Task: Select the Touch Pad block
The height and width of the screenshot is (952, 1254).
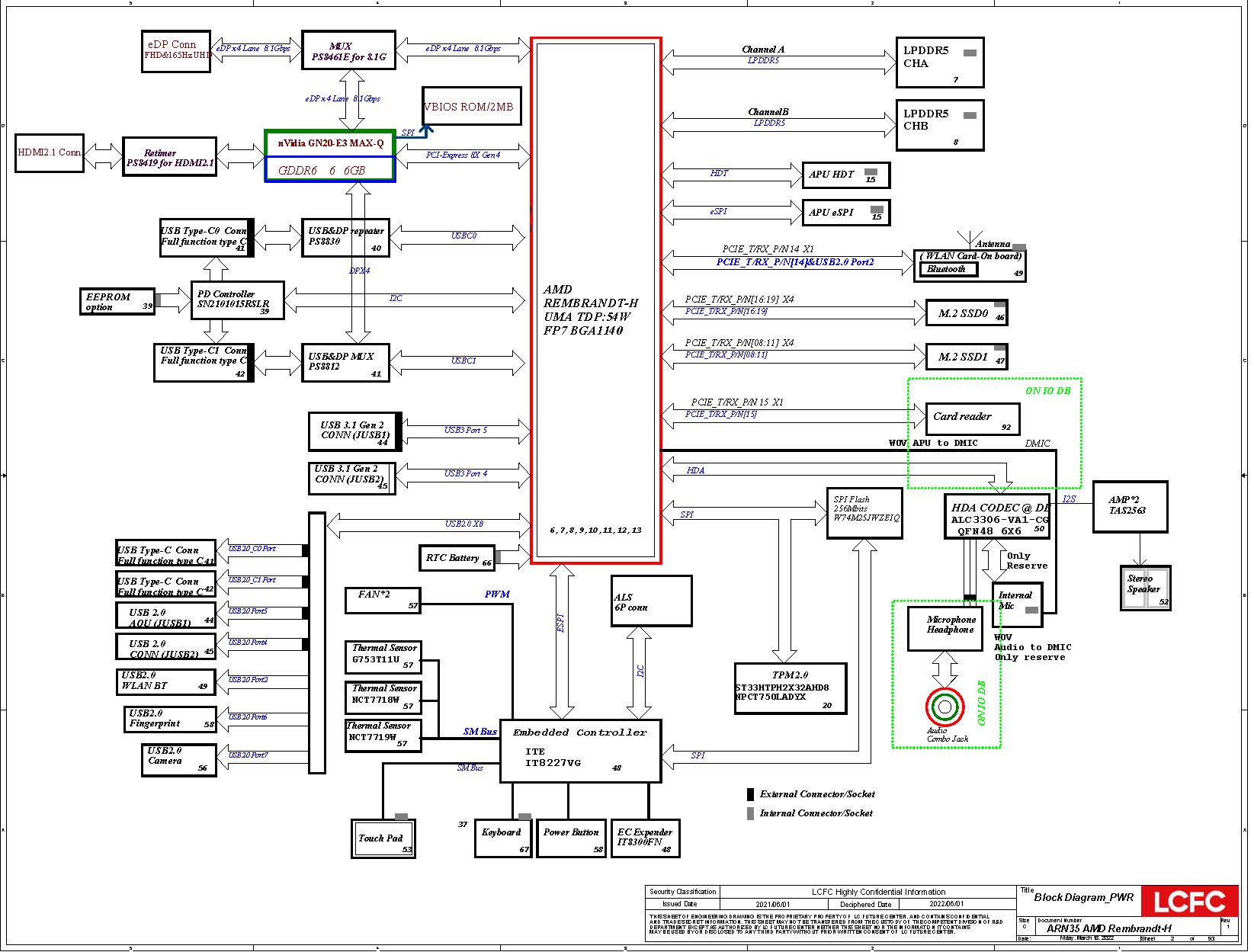Action: 383,838
